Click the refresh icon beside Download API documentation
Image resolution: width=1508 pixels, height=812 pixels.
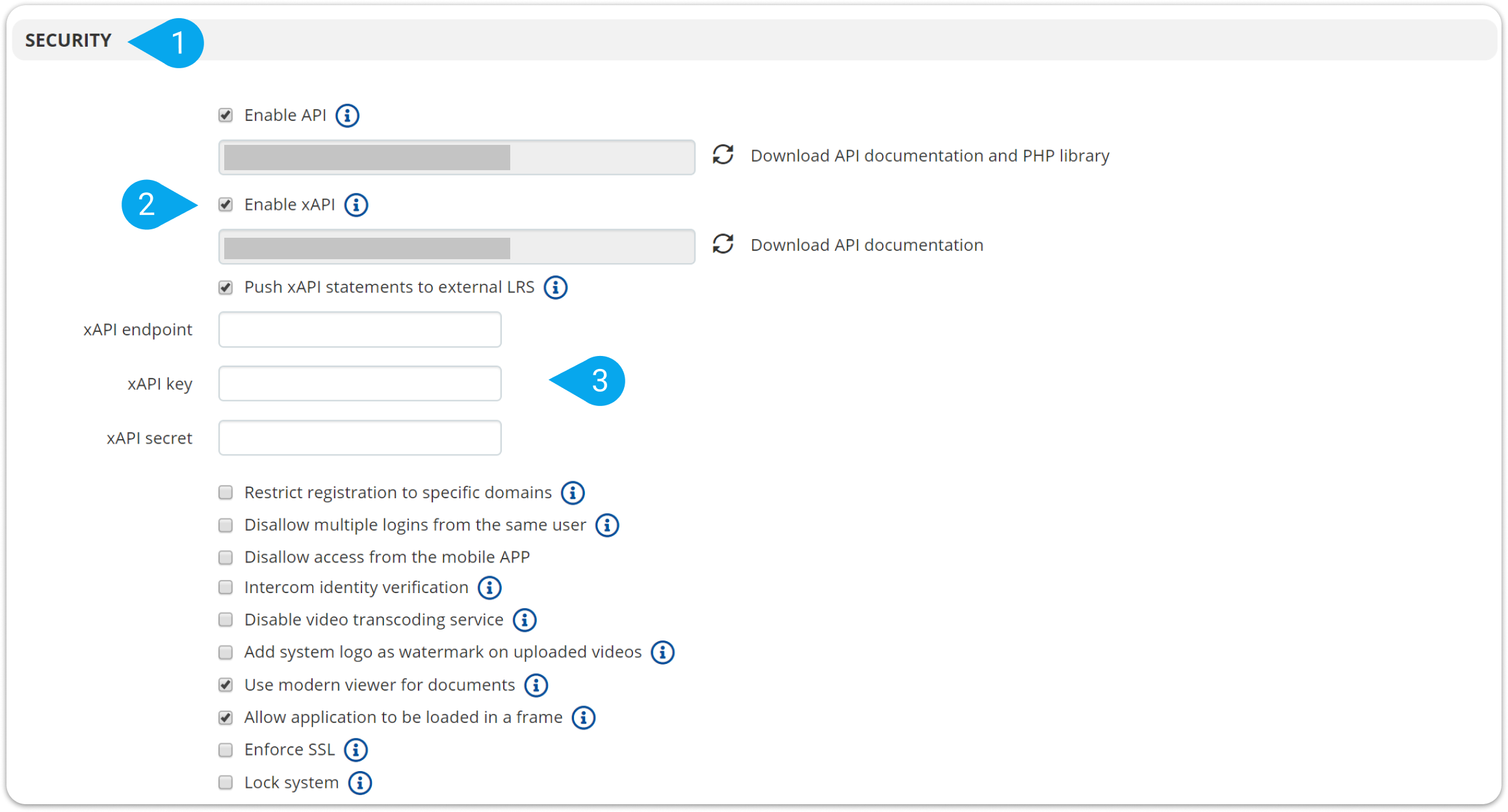pyautogui.click(x=722, y=245)
